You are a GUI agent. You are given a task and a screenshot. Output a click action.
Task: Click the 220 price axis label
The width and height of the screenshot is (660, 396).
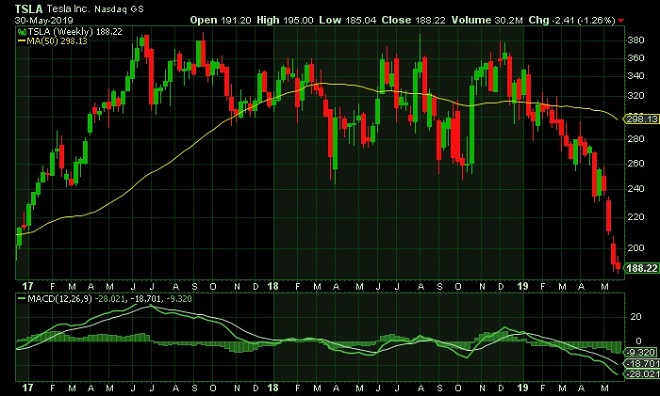point(636,217)
